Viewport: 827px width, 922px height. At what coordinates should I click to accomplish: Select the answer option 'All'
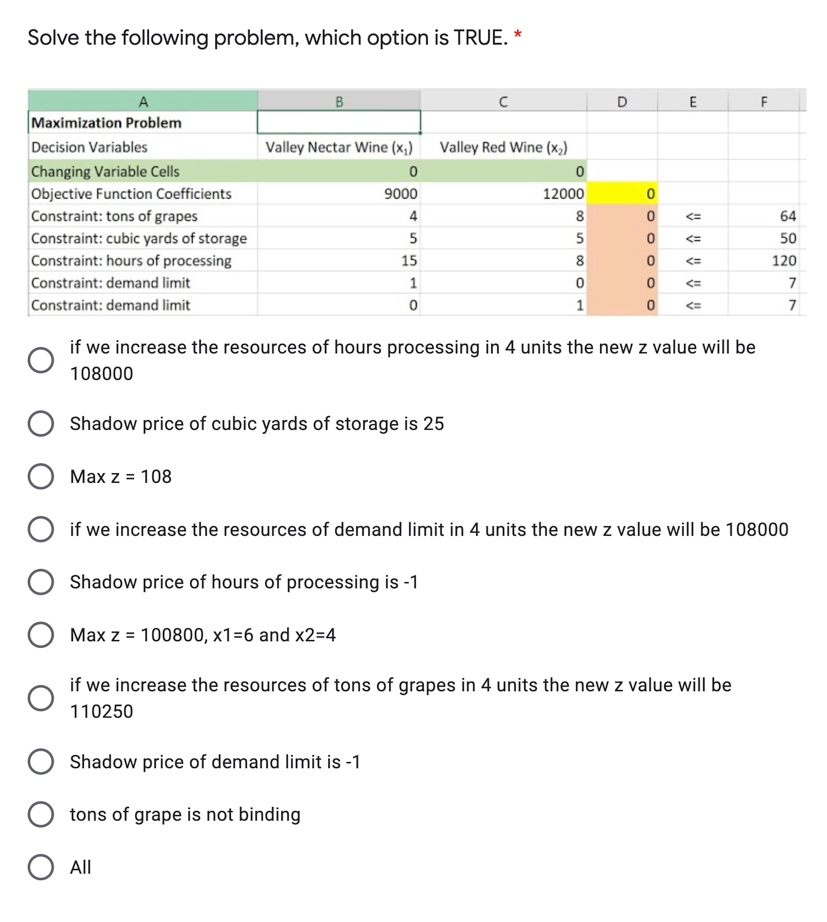(41, 866)
